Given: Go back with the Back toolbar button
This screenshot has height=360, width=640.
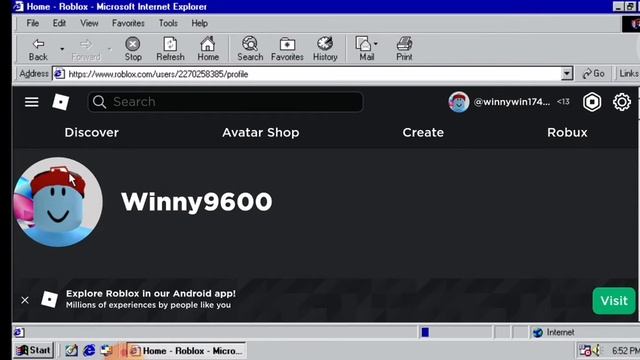Looking at the screenshot, I should (x=38, y=49).
